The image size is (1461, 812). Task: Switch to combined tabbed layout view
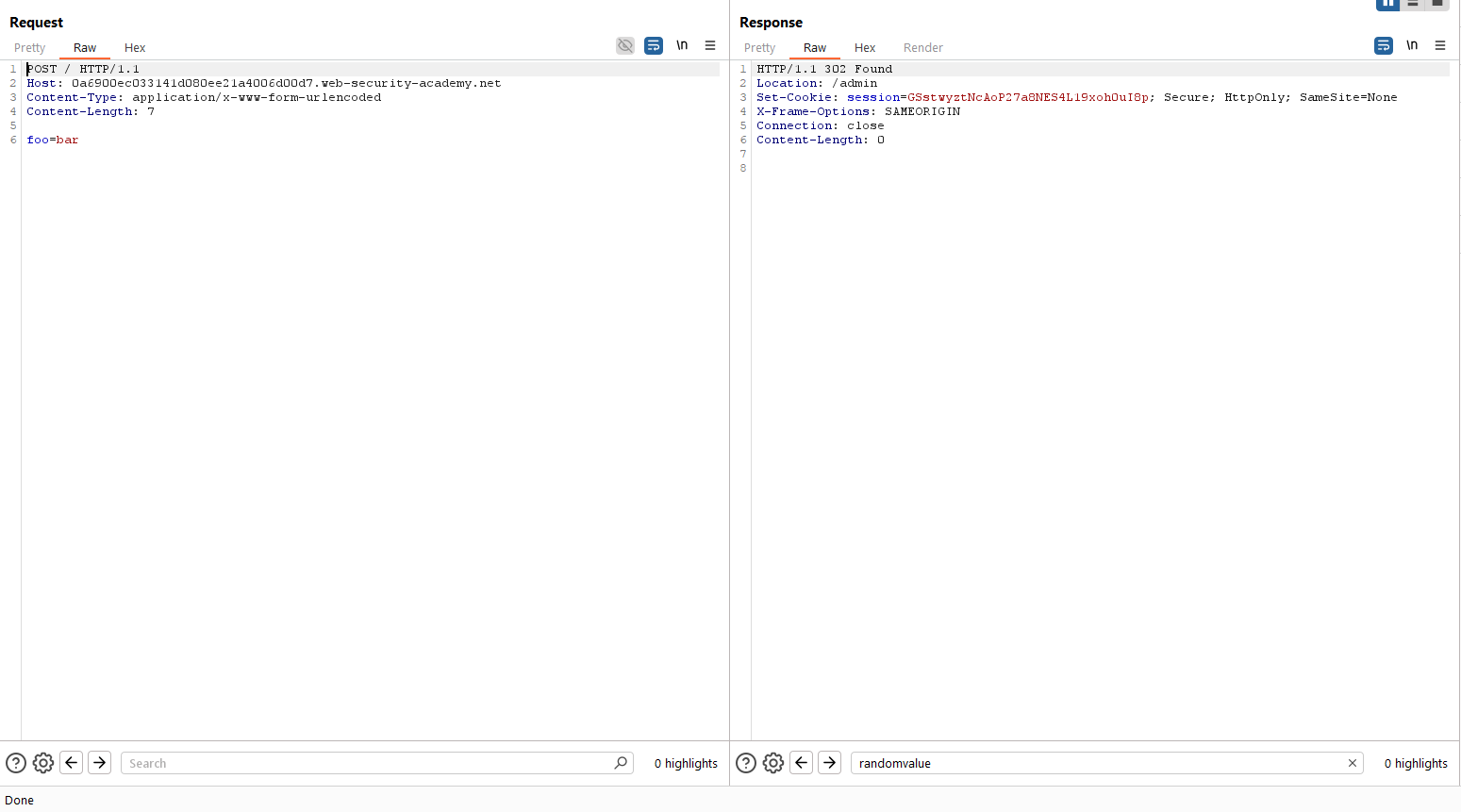tap(1437, 4)
